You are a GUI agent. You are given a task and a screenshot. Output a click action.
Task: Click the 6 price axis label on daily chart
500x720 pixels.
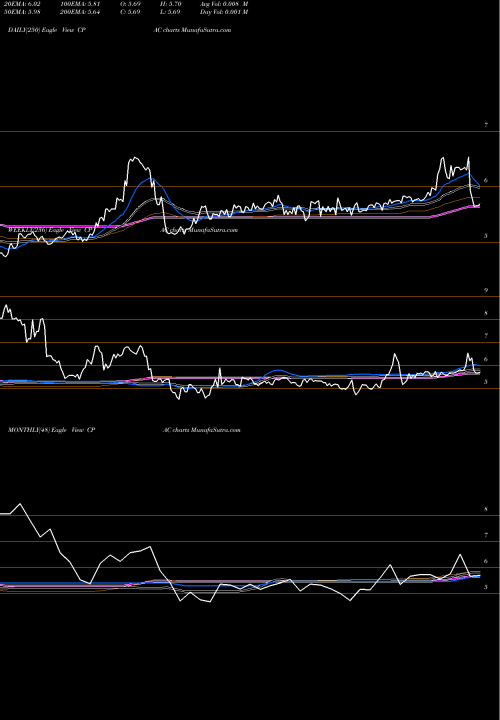click(x=486, y=180)
